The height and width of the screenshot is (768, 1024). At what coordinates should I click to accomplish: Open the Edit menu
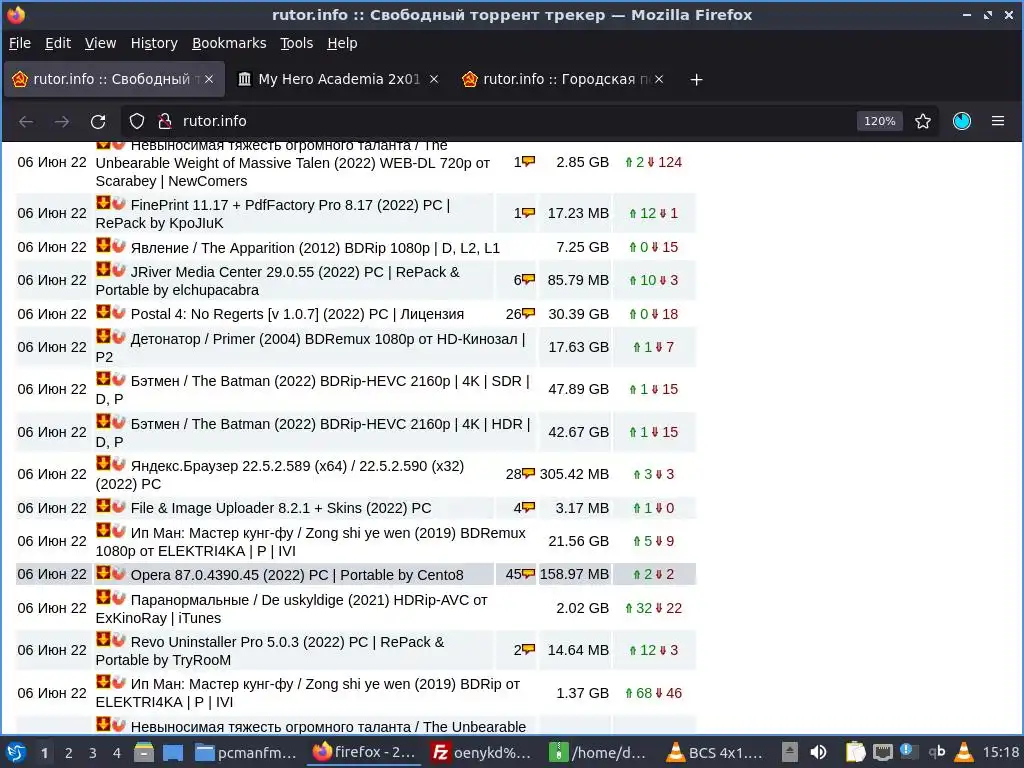click(x=57, y=43)
